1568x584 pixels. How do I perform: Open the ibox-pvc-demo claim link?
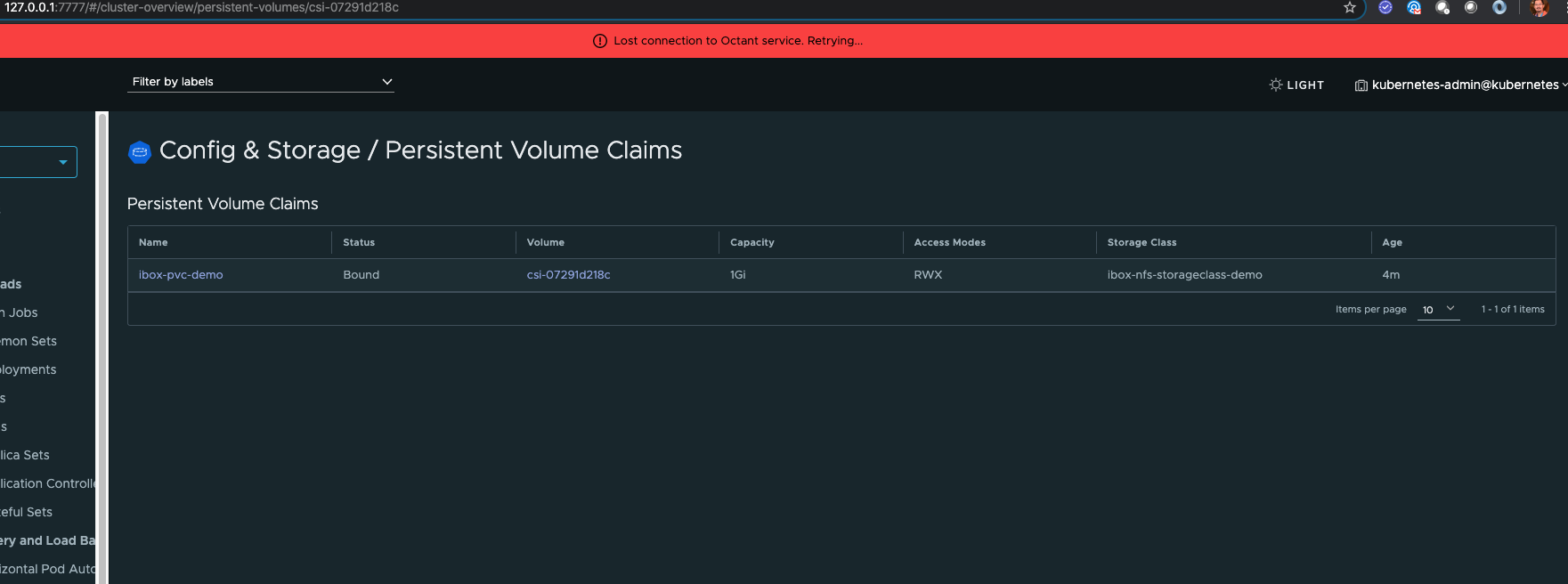[x=181, y=275]
